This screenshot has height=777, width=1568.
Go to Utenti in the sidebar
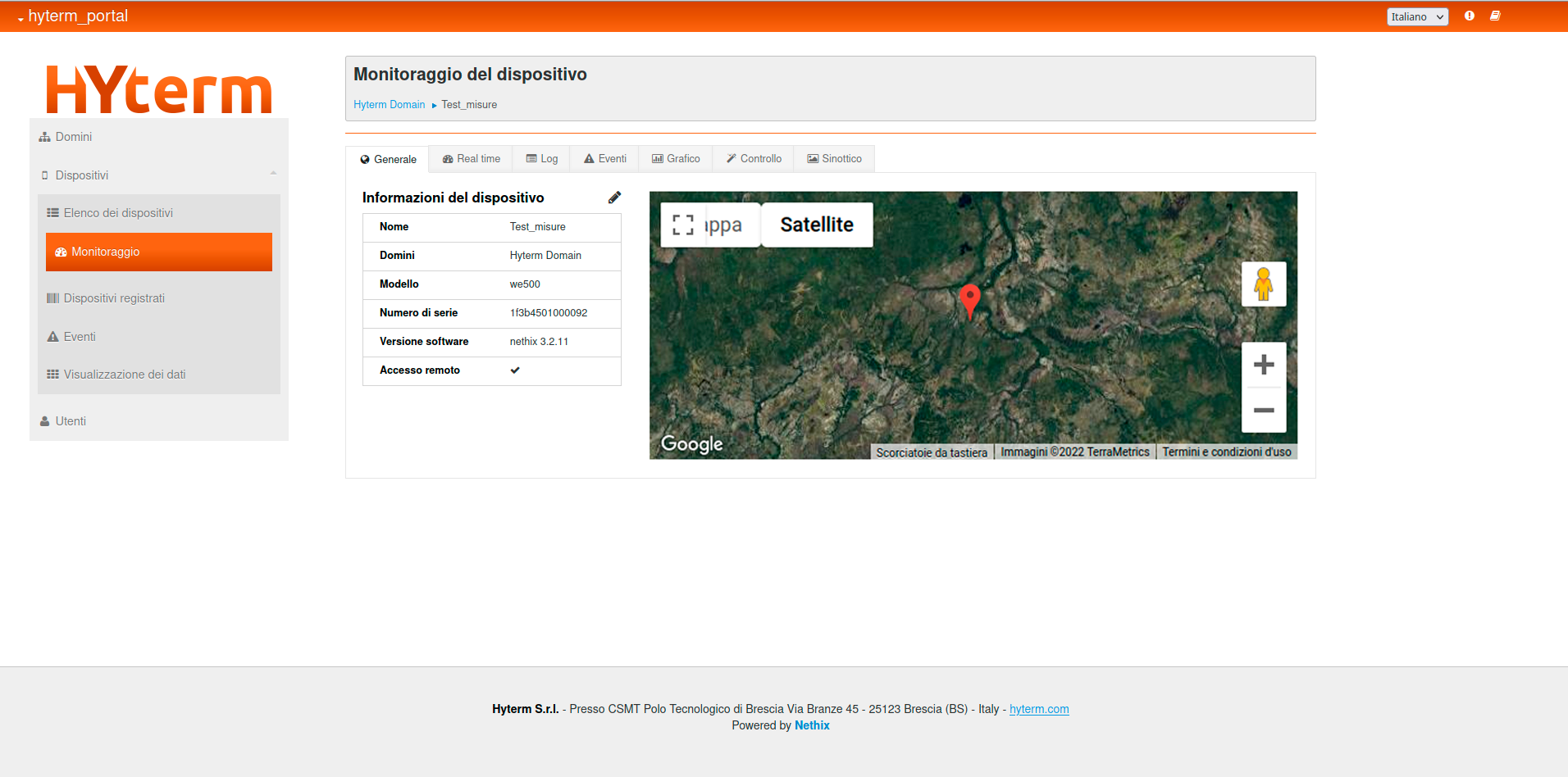click(x=71, y=421)
